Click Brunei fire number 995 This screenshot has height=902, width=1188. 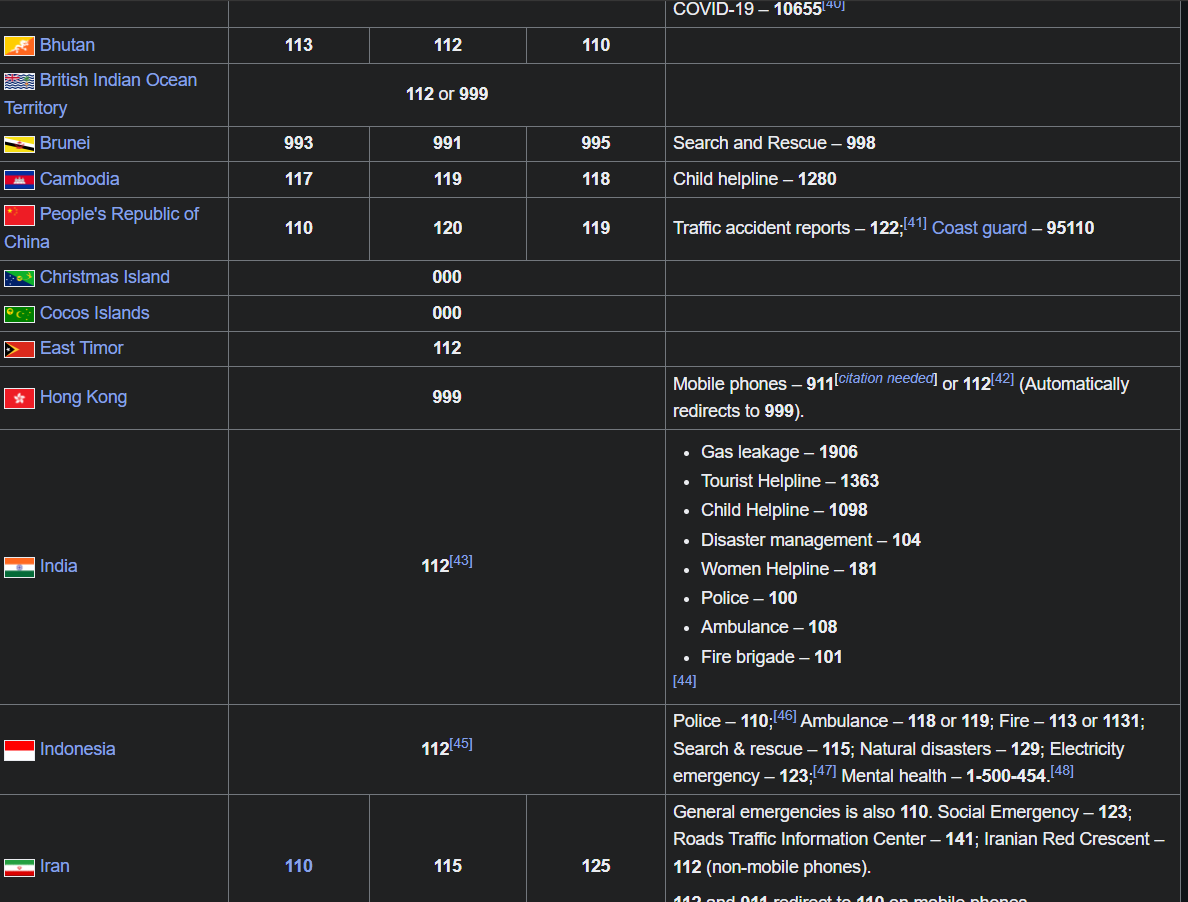[596, 143]
